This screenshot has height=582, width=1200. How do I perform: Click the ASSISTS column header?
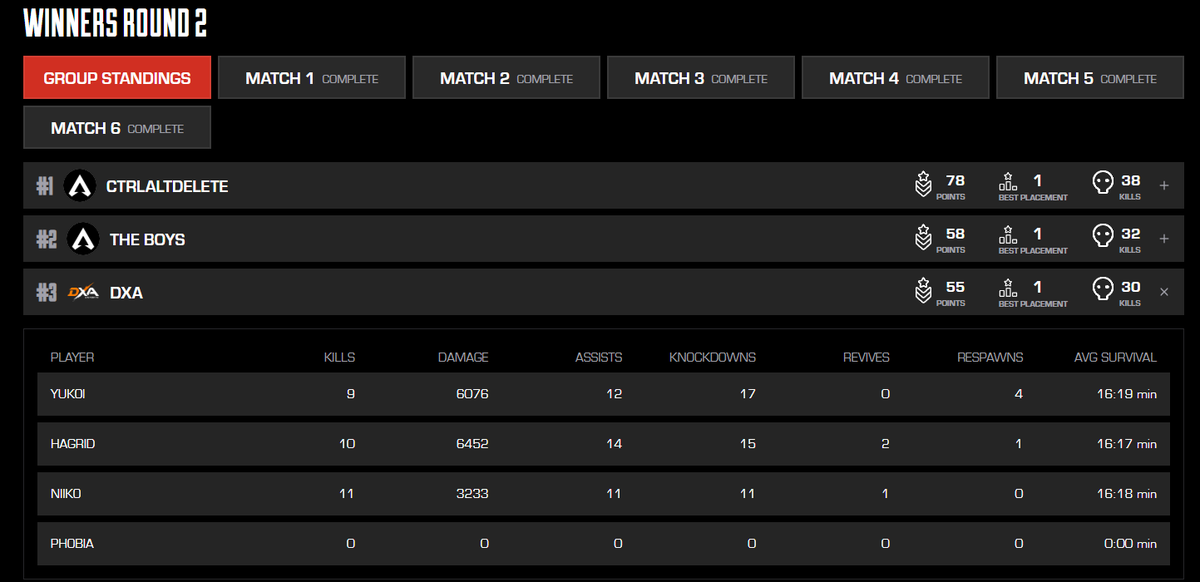tap(598, 357)
